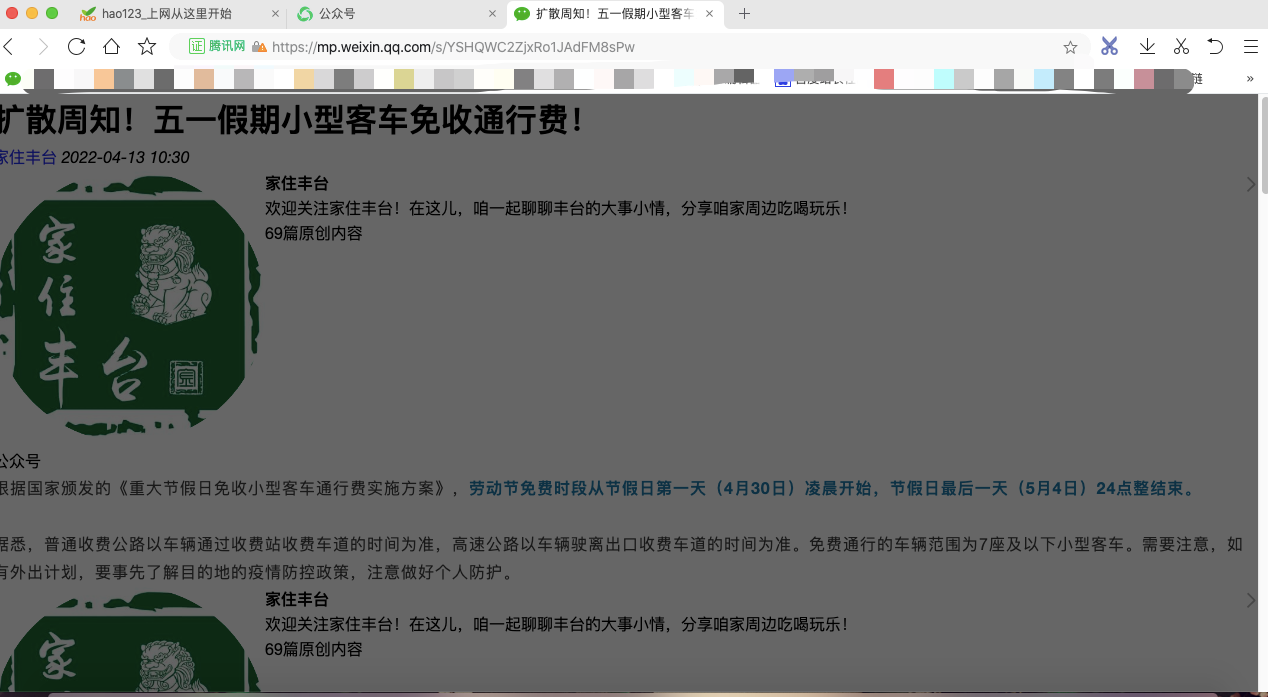Click the hao123 tab favicon
Image resolution: width=1268 pixels, height=697 pixels.
tap(88, 14)
